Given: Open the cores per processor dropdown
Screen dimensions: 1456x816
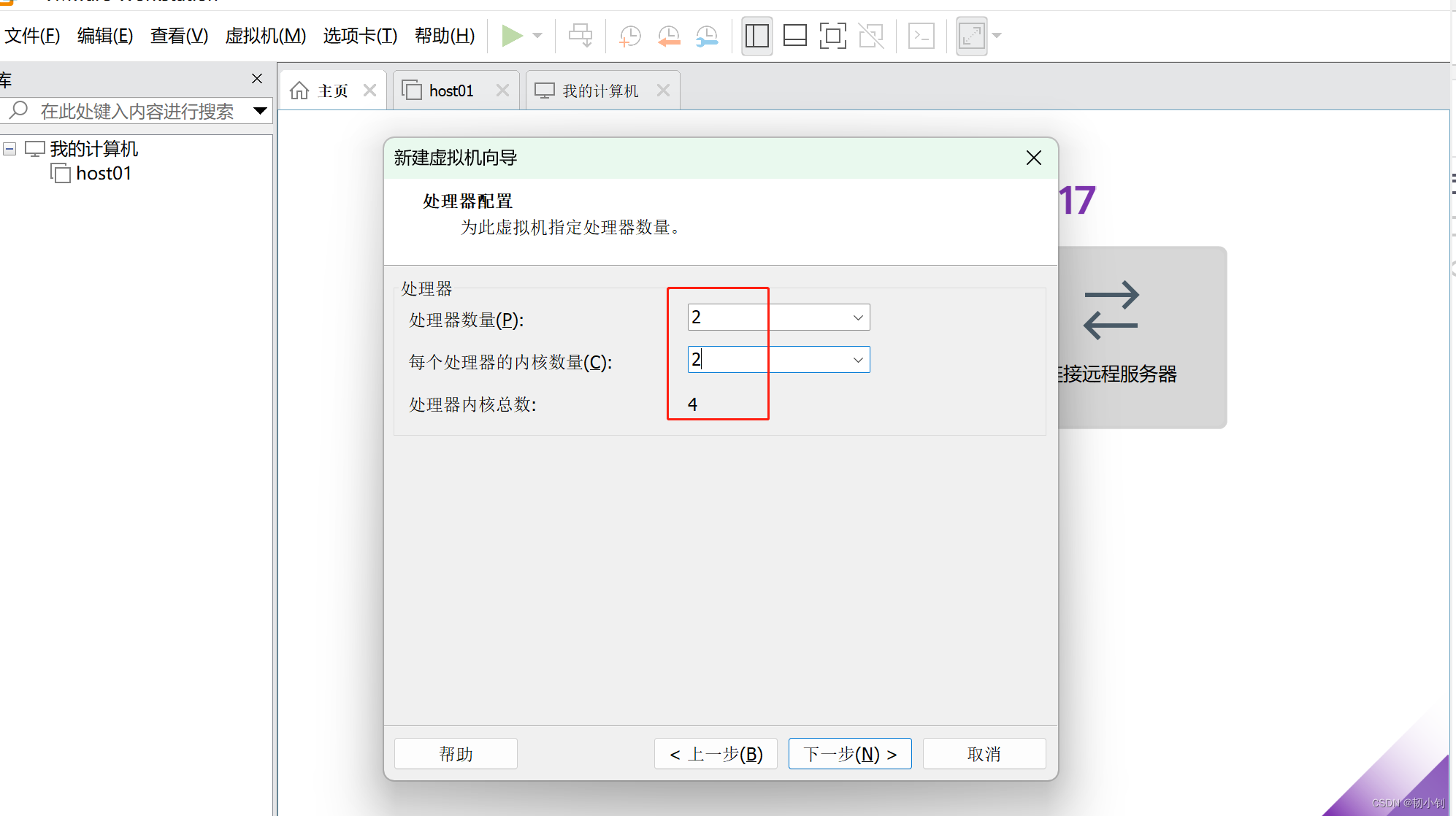Looking at the screenshot, I should pyautogui.click(x=858, y=360).
